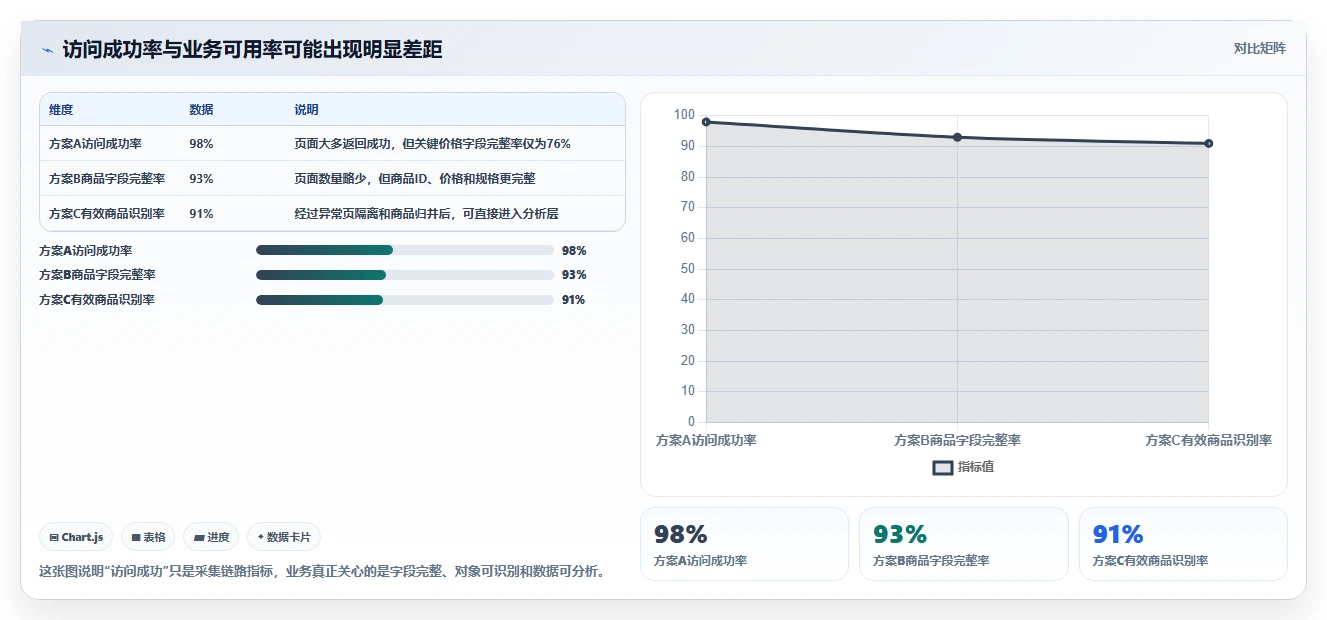Click the chart data point for 方案C
This screenshot has width=1327, height=620.
point(1209,143)
